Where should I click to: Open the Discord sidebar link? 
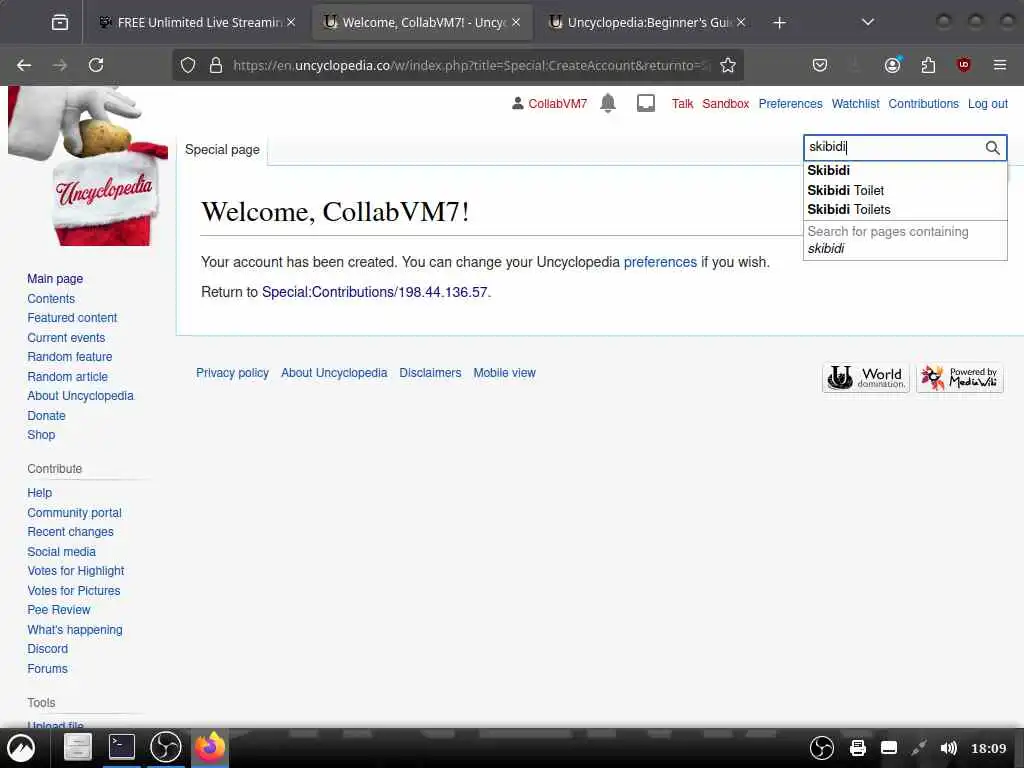pos(48,649)
